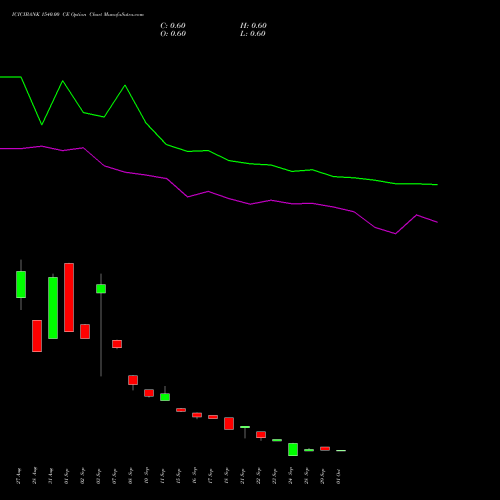Click the 29 Sep date label
The width and height of the screenshot is (500, 500).
point(323,476)
